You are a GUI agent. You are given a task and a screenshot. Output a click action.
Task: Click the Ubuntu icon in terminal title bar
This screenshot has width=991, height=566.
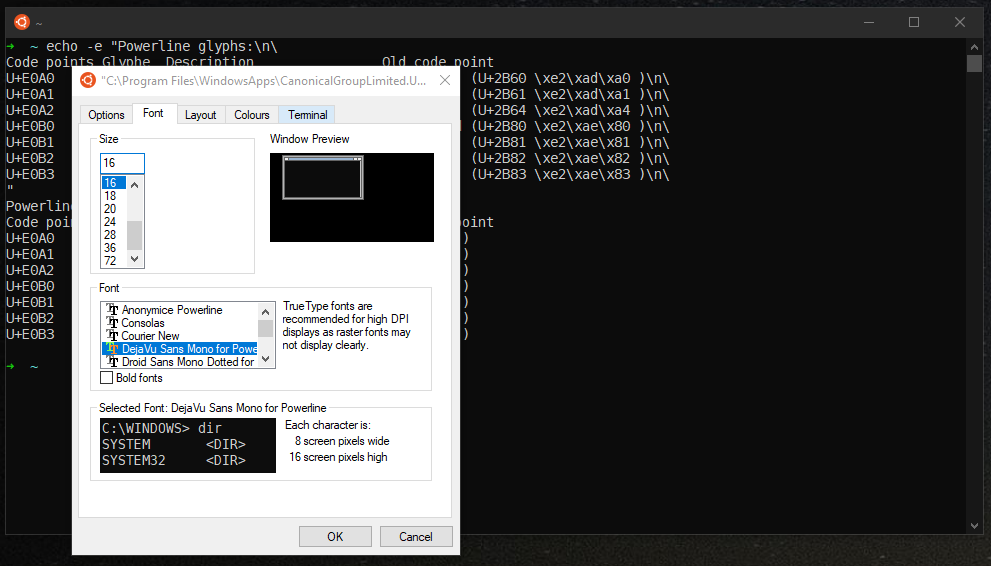click(x=22, y=22)
